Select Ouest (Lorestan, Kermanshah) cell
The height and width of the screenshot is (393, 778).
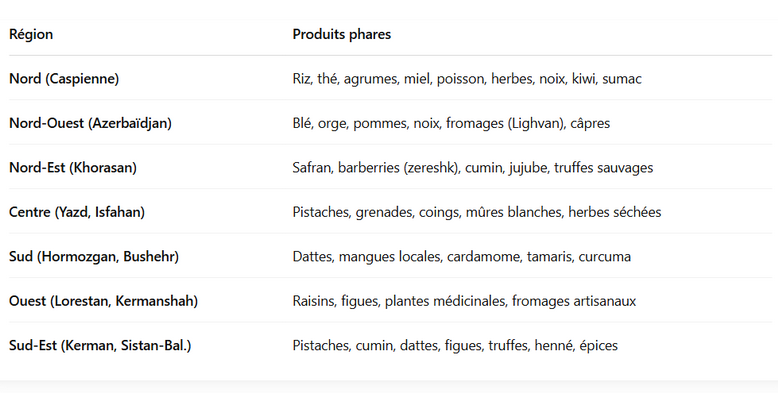click(103, 301)
